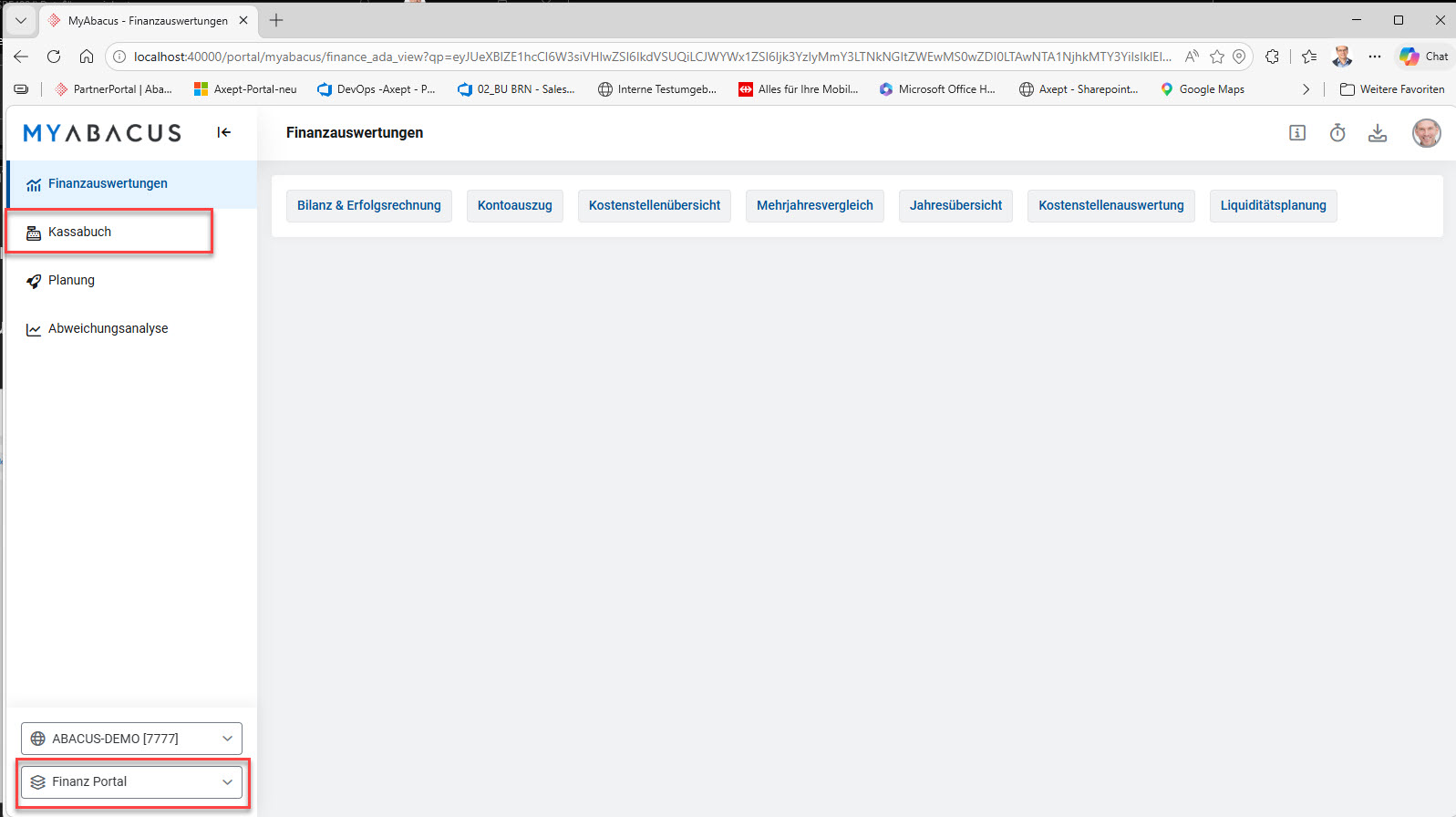This screenshot has width=1456, height=817.
Task: Open the 02_BU BRN - Sales bookmark
Action: (516, 89)
